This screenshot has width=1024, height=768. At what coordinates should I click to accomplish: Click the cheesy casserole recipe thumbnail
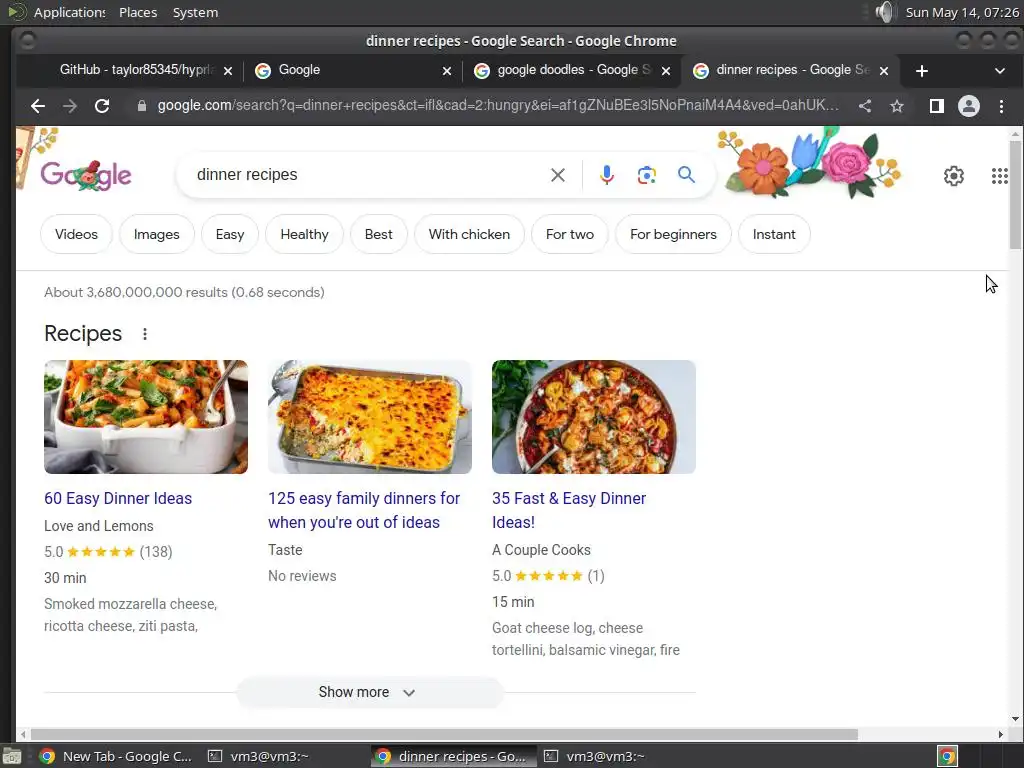tap(370, 417)
